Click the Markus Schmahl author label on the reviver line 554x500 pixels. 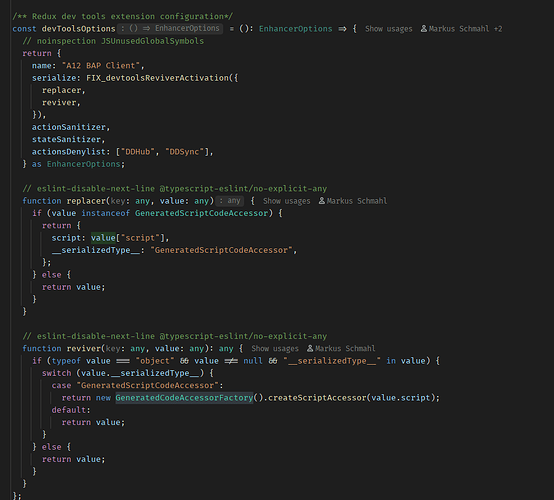pyautogui.click(x=345, y=348)
